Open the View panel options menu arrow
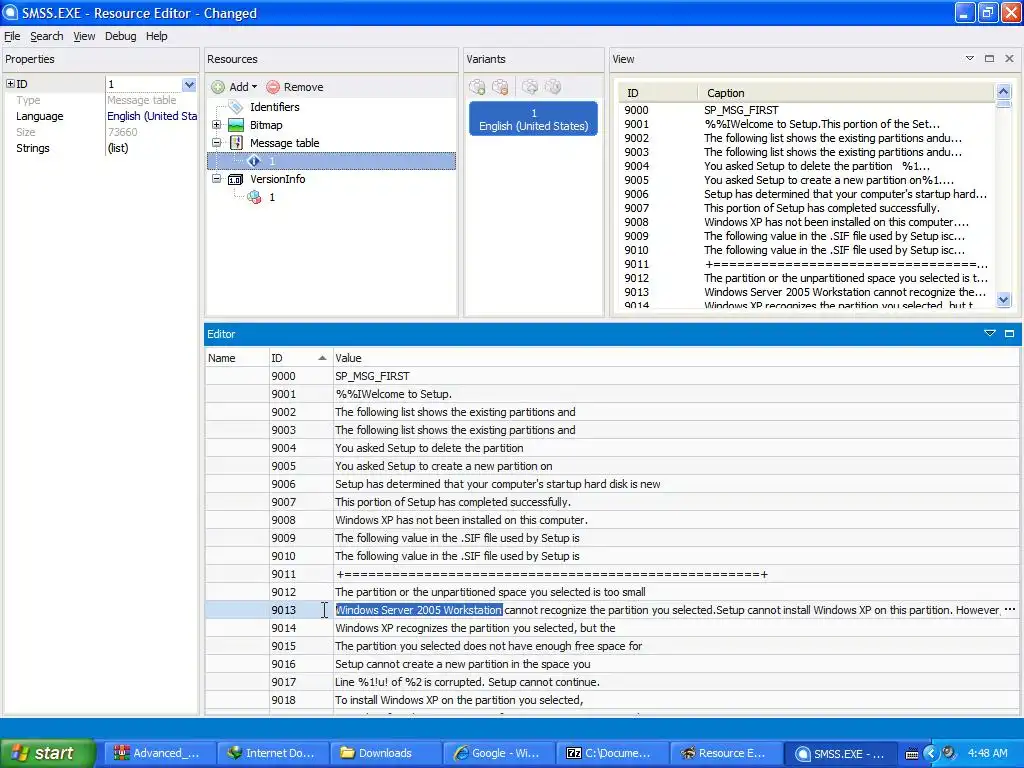The image size is (1024, 768). [970, 59]
